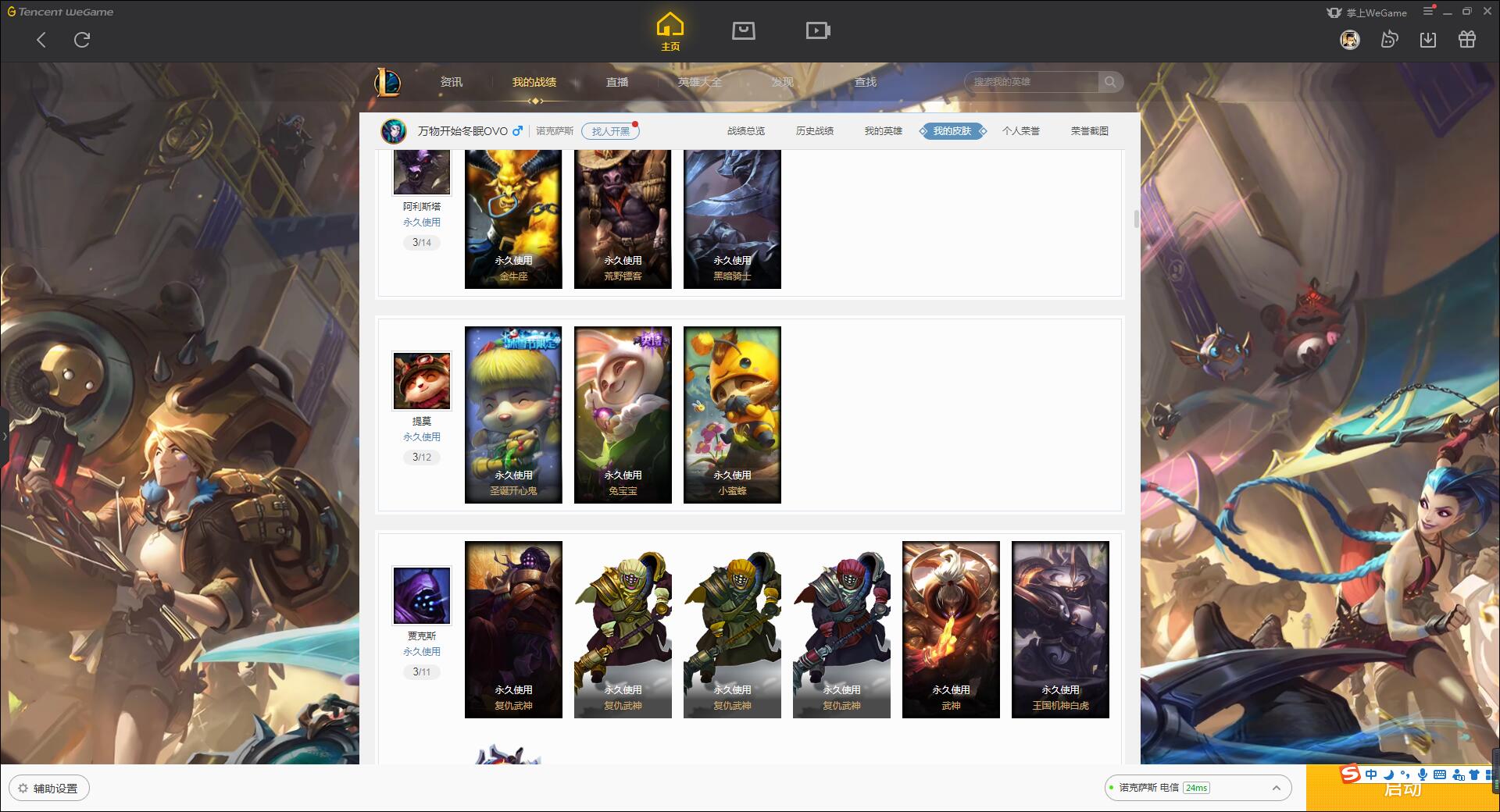Select 黑暗骑士 Alistar skin card
The height and width of the screenshot is (812, 1500).
click(x=732, y=219)
